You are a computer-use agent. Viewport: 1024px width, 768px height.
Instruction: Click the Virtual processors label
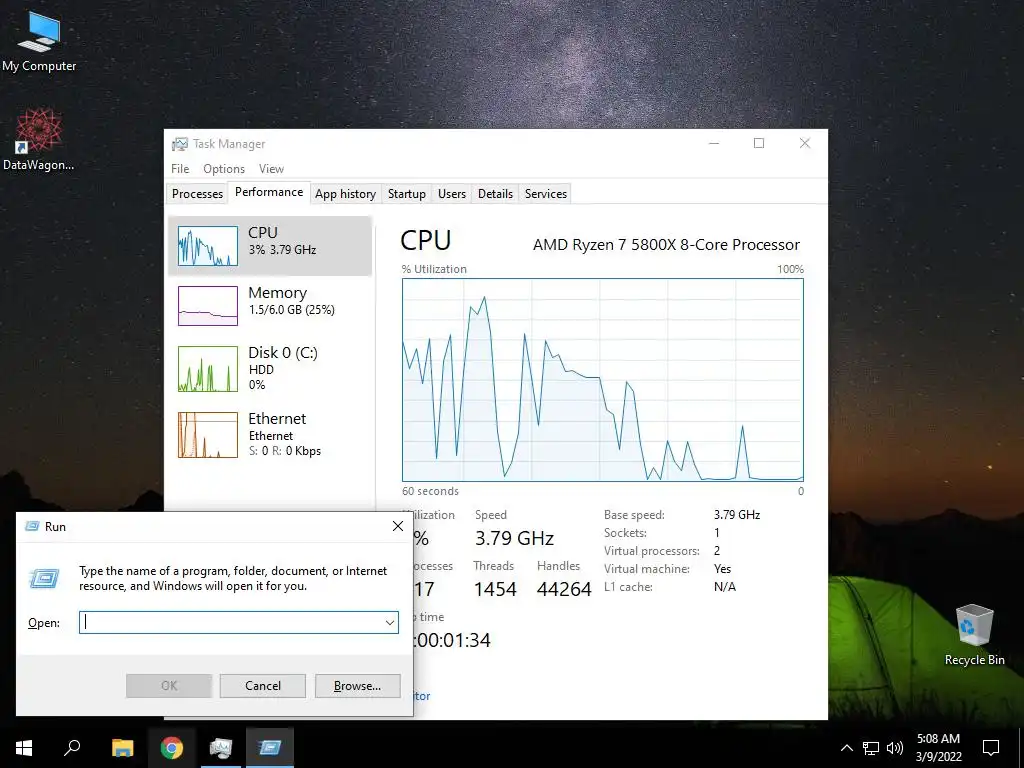(x=652, y=551)
